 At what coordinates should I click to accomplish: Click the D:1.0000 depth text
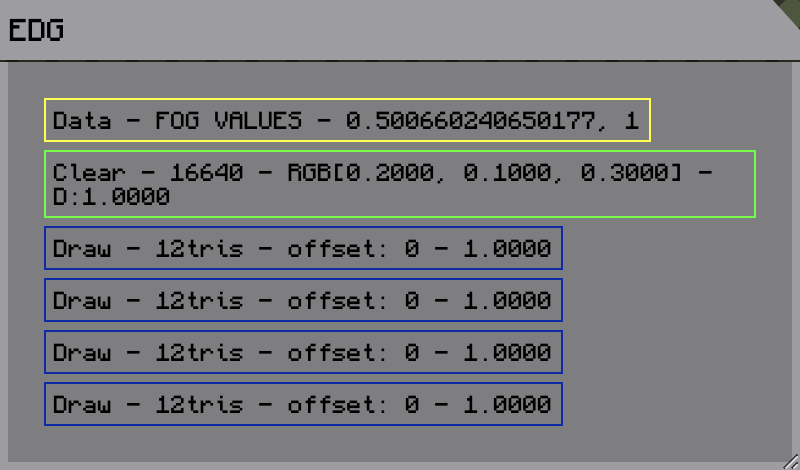point(111,198)
